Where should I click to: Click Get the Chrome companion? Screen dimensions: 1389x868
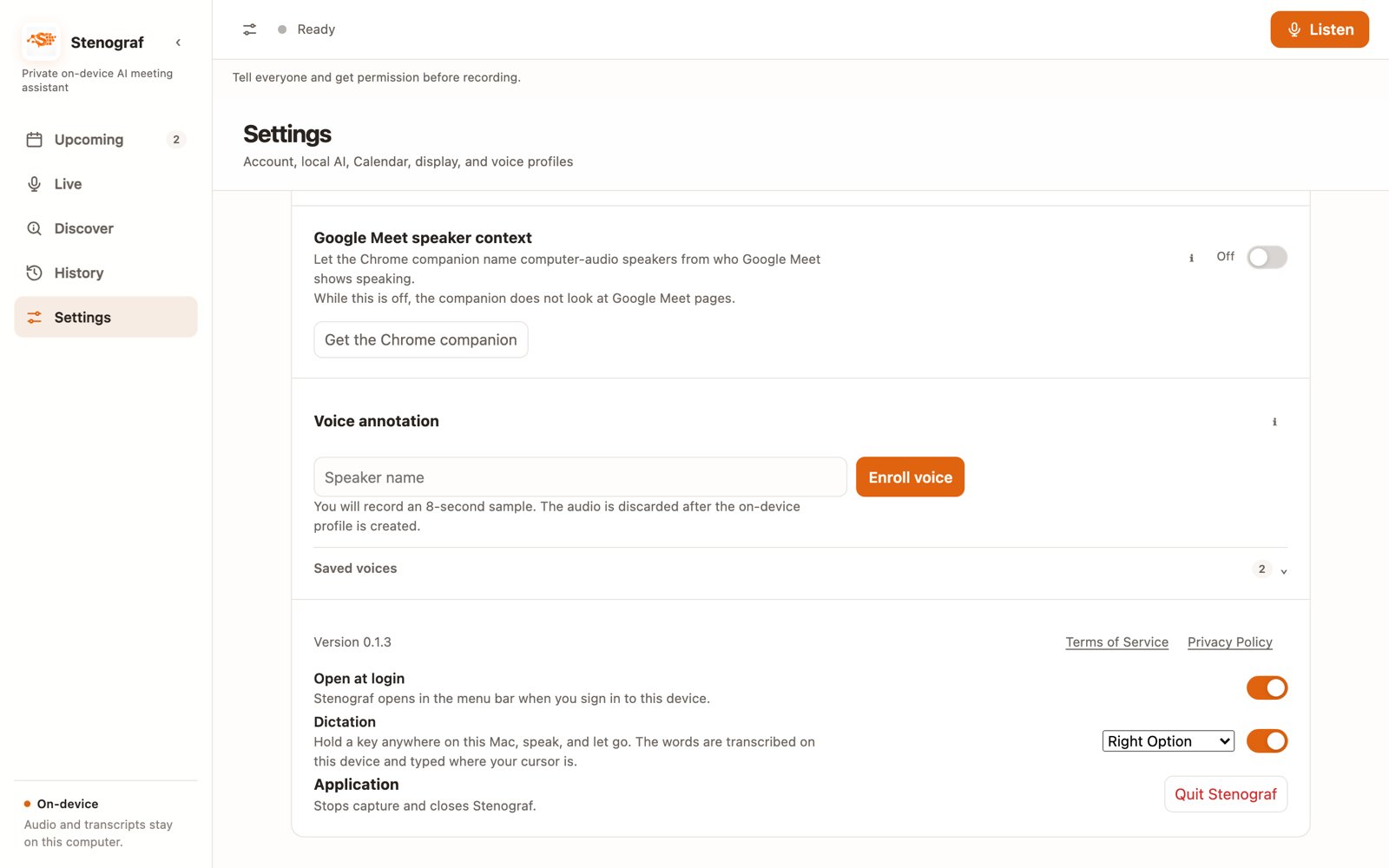coord(421,339)
